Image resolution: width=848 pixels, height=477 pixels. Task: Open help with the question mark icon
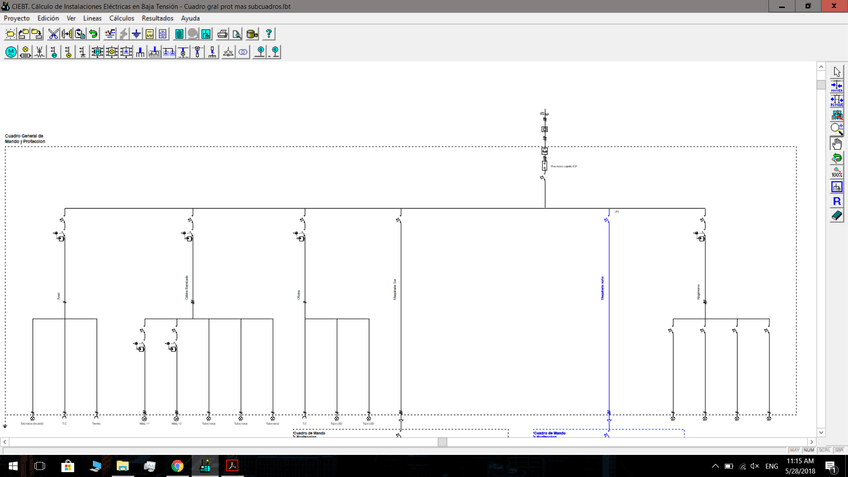tap(269, 34)
